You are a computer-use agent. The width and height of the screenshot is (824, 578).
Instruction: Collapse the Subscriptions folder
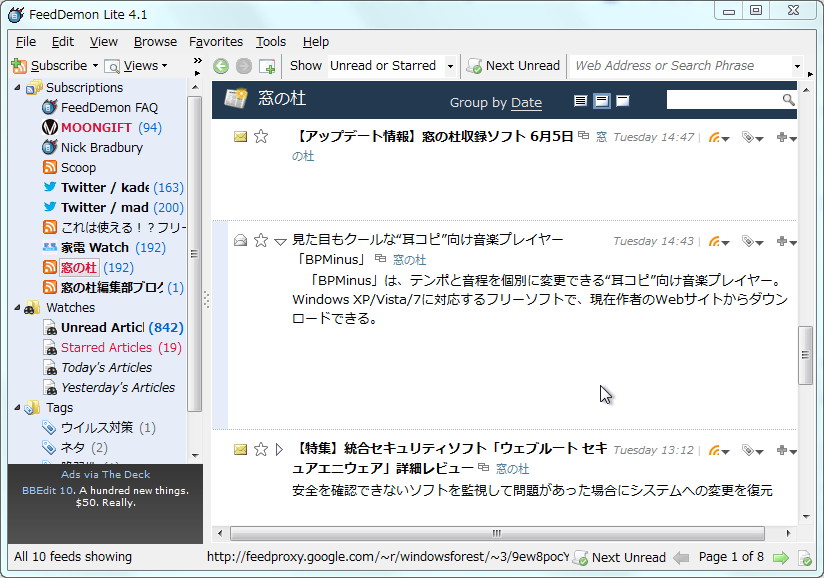[17, 87]
